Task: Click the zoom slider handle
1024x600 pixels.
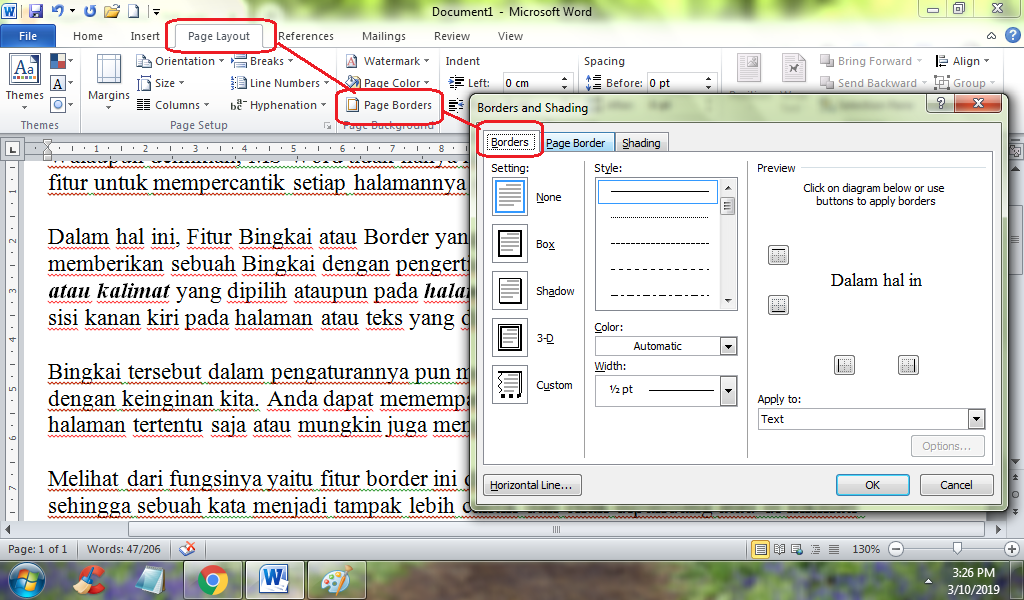Action: click(x=957, y=548)
